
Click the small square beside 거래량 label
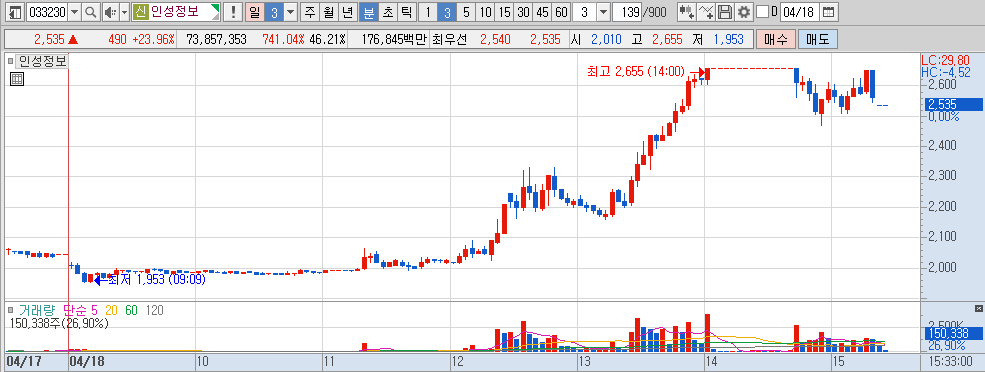[11, 310]
